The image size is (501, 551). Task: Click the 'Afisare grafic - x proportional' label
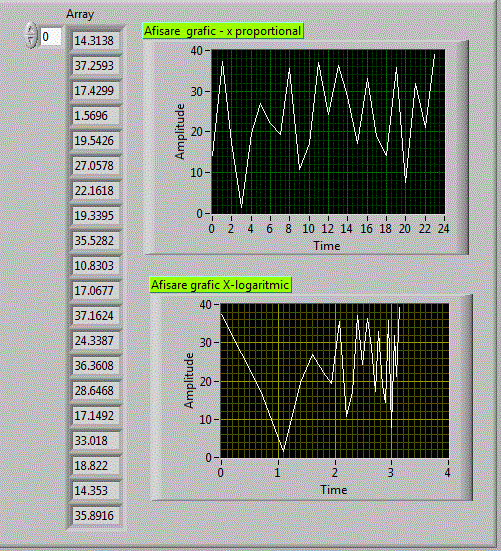(223, 31)
